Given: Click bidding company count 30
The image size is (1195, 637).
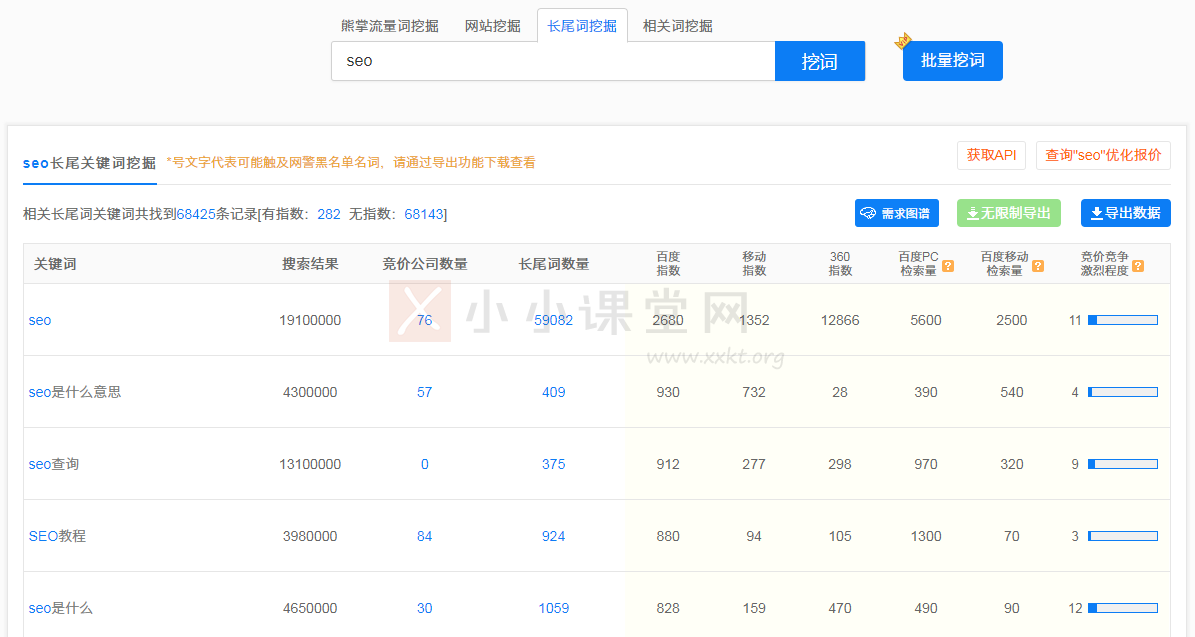Looking at the screenshot, I should pos(424,608).
